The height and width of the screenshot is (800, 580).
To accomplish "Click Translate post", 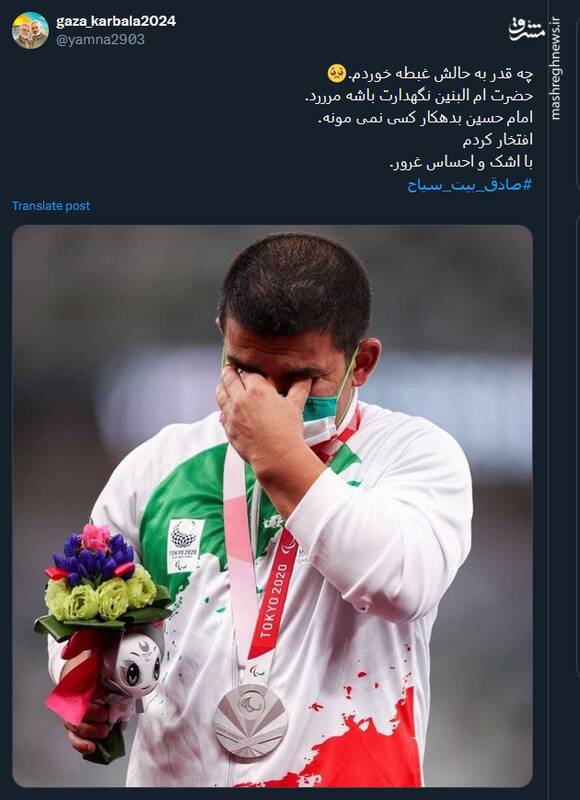I will [x=51, y=206].
